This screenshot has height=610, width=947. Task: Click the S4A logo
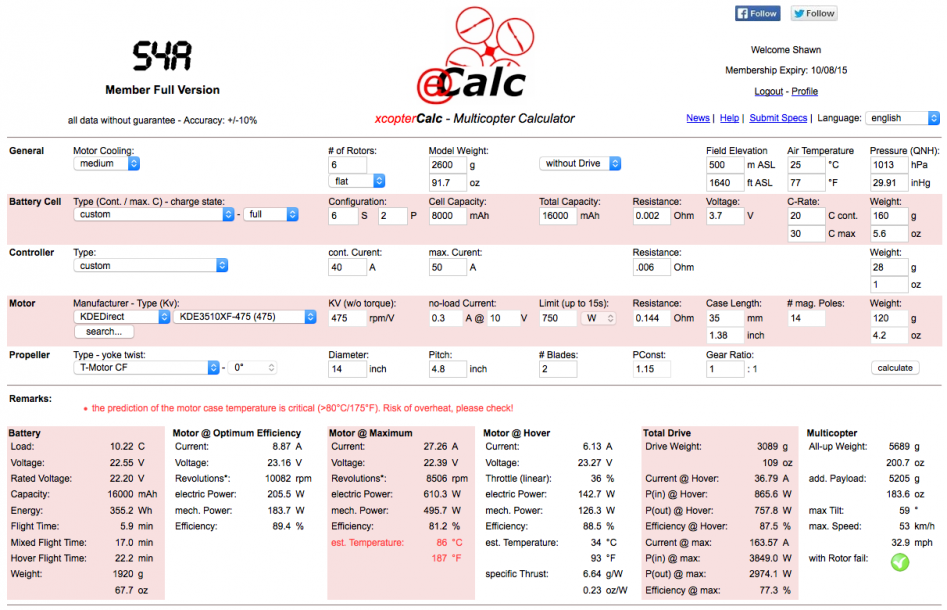[x=162, y=56]
